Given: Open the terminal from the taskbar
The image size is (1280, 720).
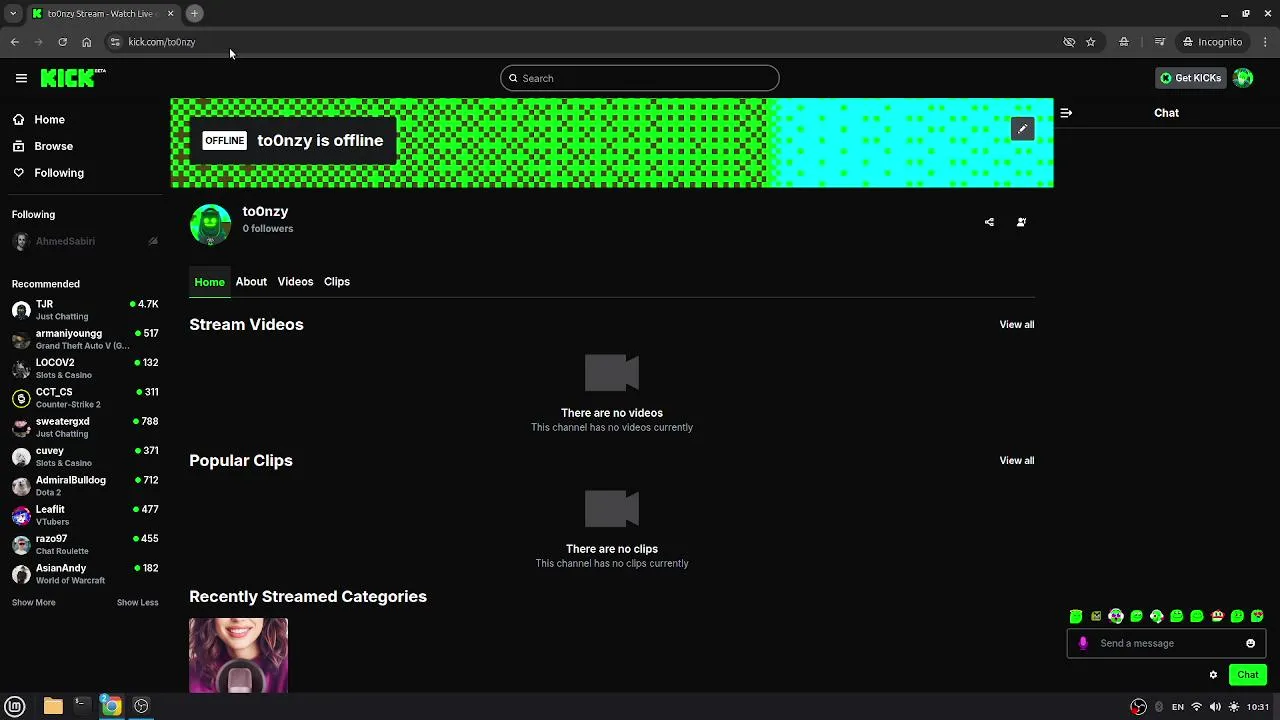Looking at the screenshot, I should click(82, 706).
